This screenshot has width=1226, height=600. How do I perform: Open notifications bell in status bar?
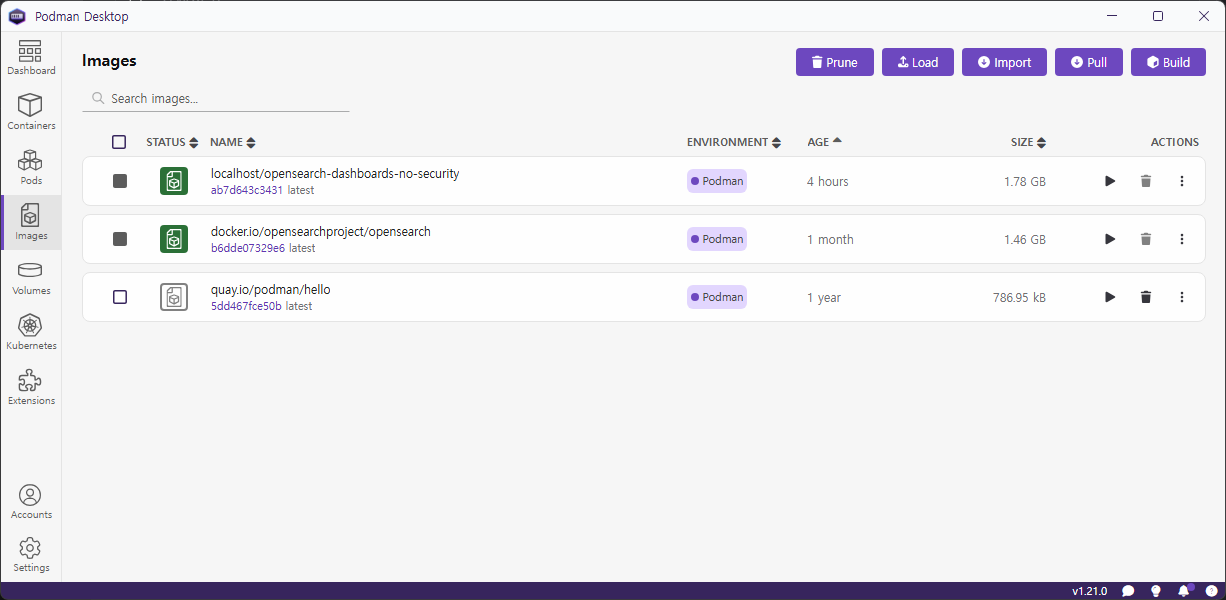click(1184, 591)
